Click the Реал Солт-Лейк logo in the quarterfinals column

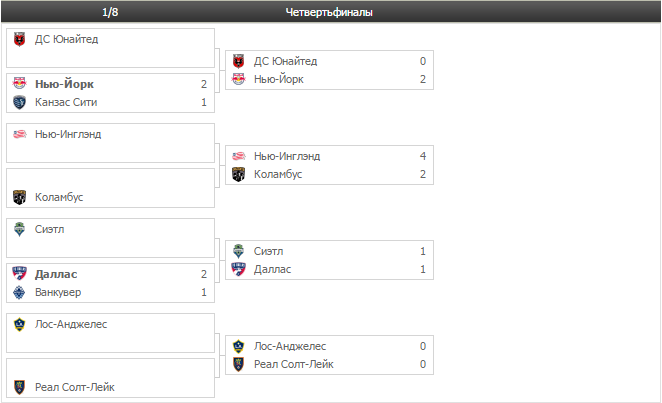[238, 364]
